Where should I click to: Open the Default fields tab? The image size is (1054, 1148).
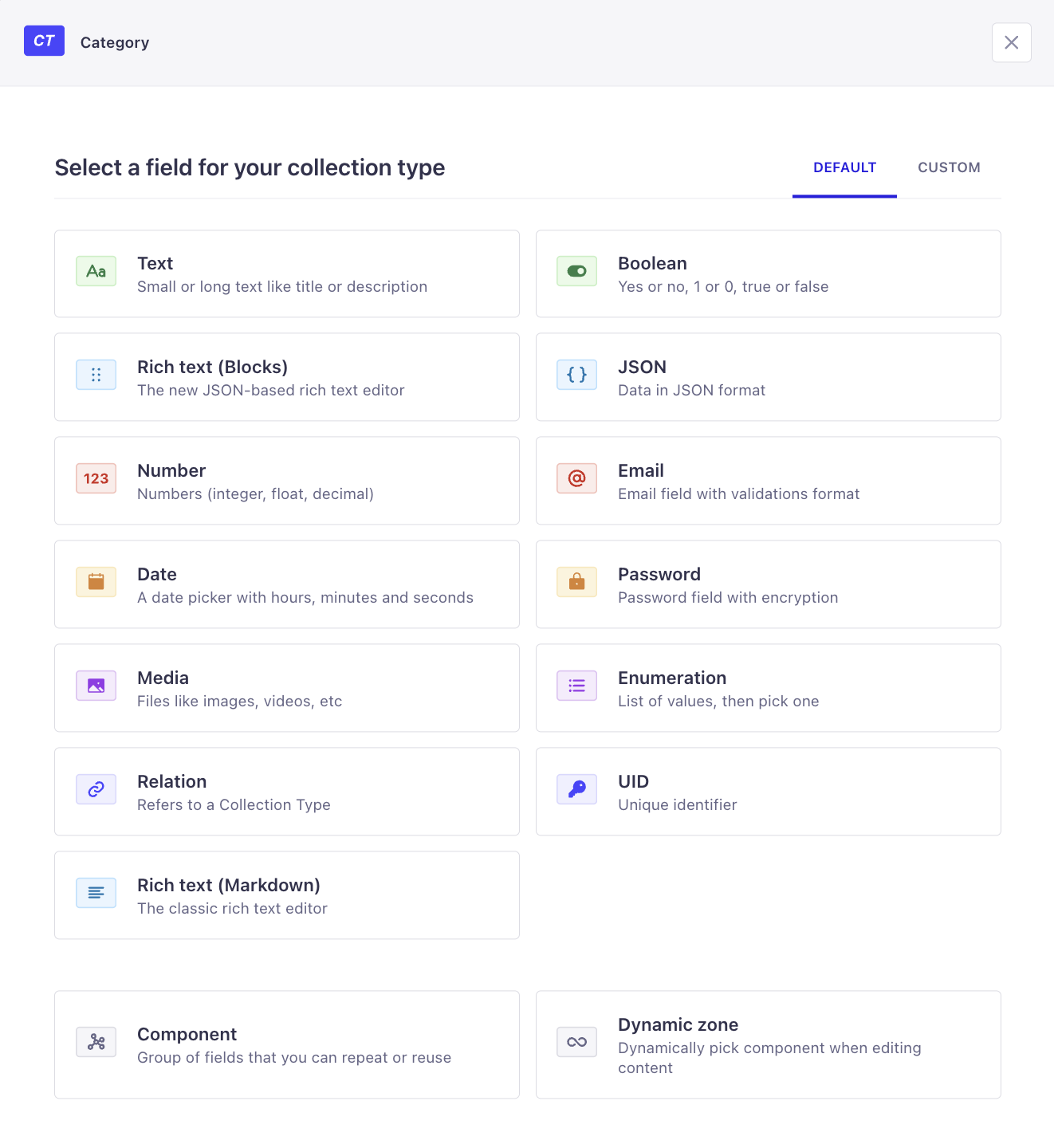point(844,167)
